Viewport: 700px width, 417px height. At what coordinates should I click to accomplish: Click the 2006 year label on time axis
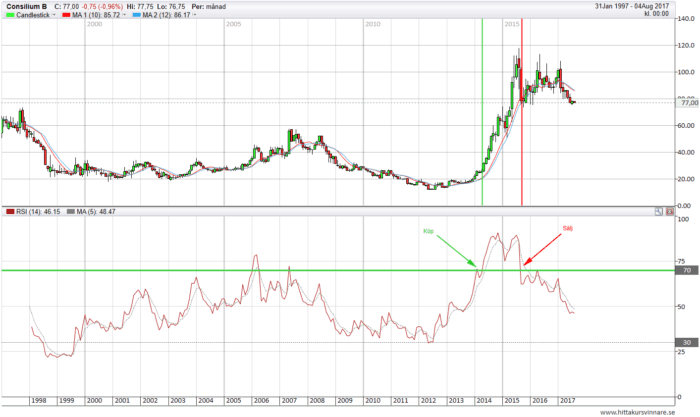261,400
